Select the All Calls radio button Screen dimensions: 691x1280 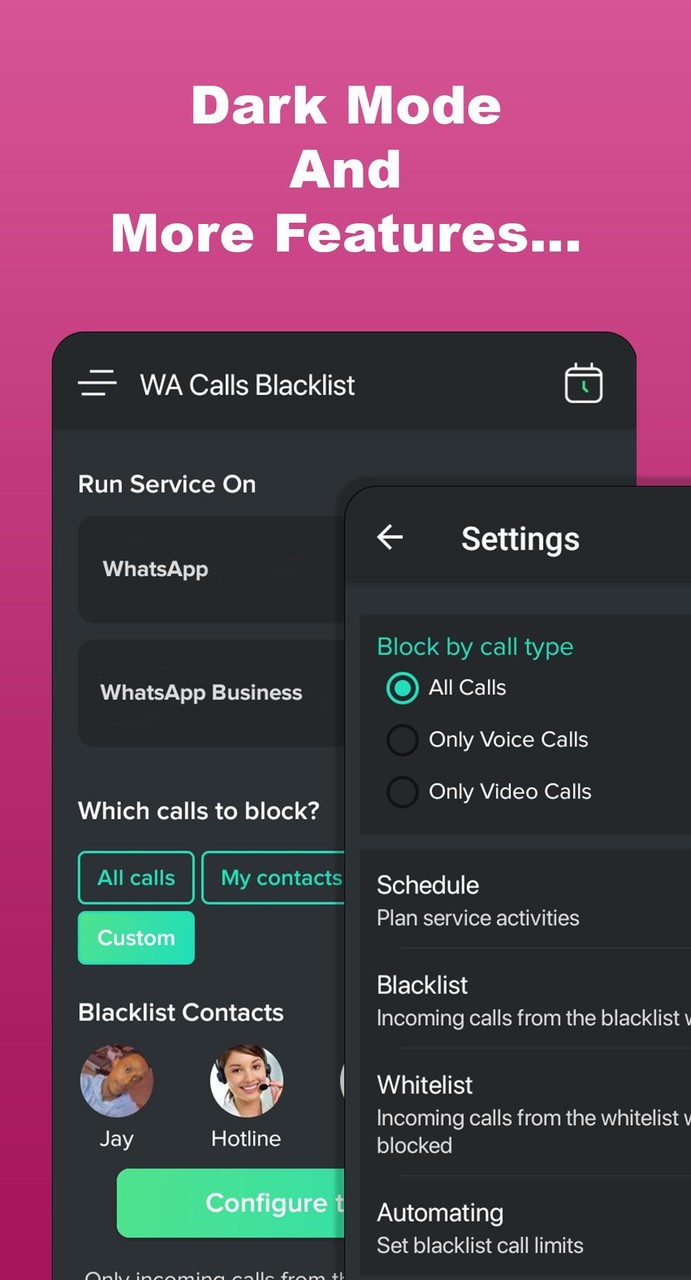pos(402,688)
